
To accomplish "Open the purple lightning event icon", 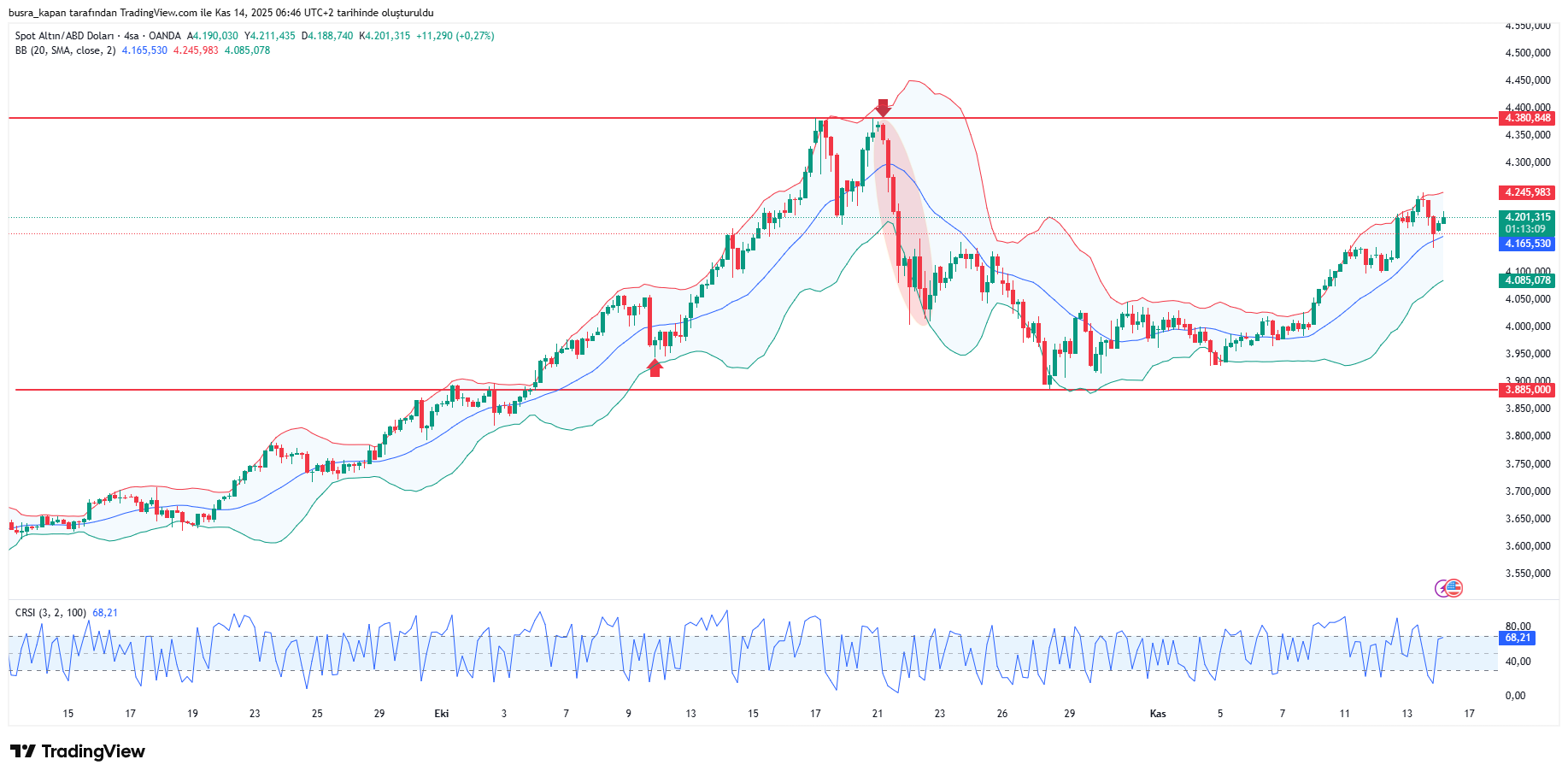I will 1442,588.
